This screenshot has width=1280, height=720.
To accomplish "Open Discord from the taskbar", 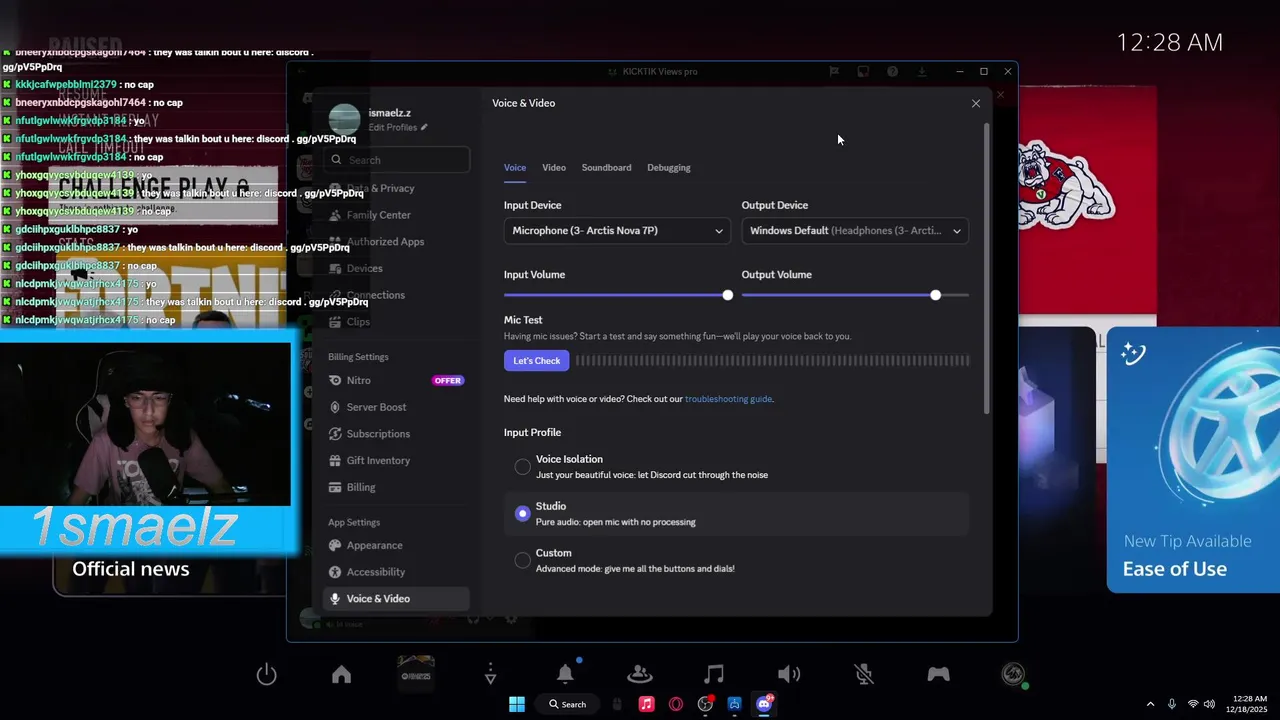I will 765,704.
